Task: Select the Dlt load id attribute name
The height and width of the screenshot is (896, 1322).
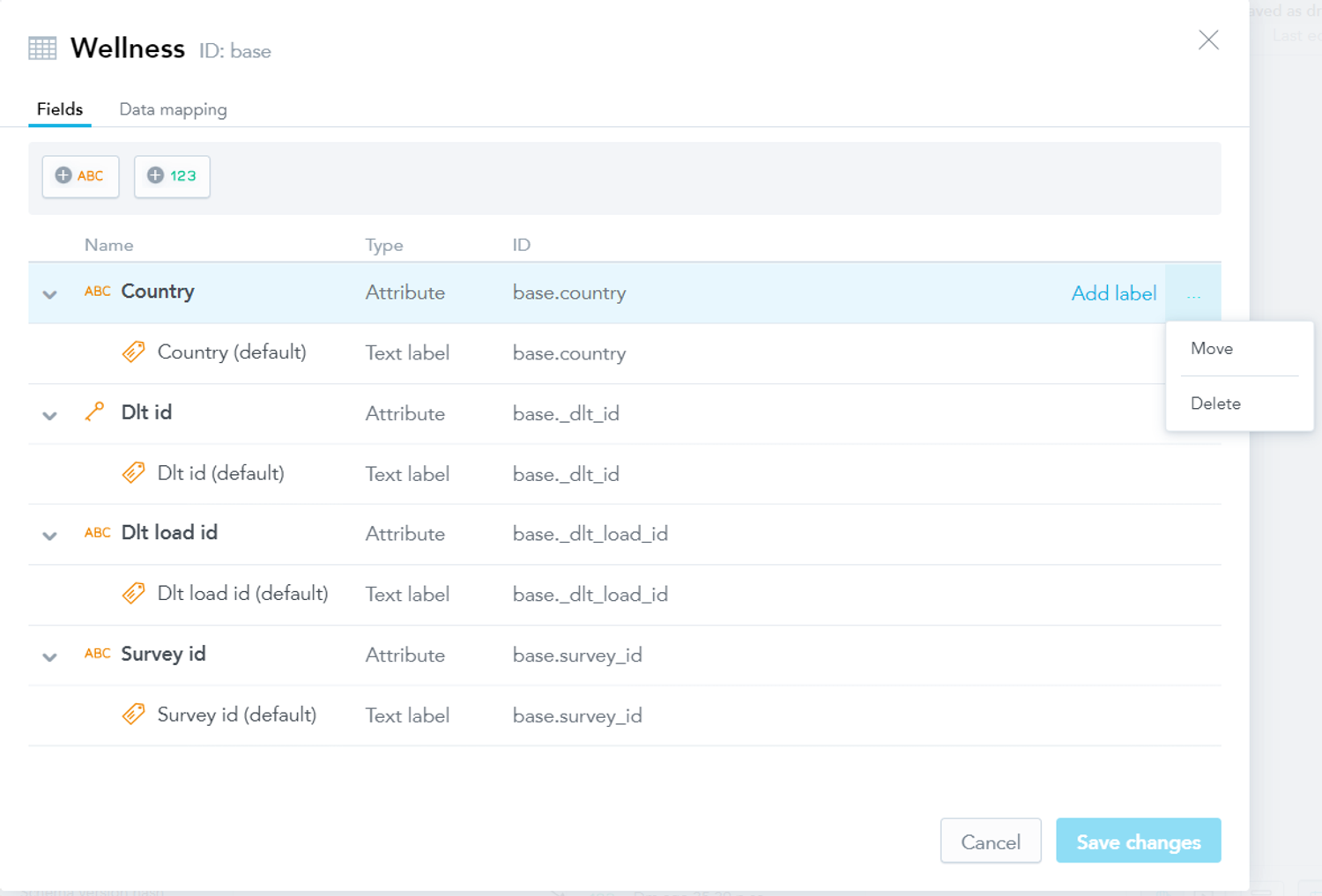Action: tap(169, 533)
